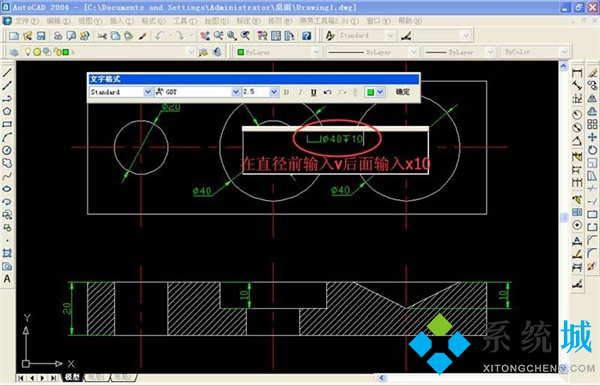Viewport: 600px width, 386px height.
Task: Click the 确定 confirm button
Action: click(403, 92)
